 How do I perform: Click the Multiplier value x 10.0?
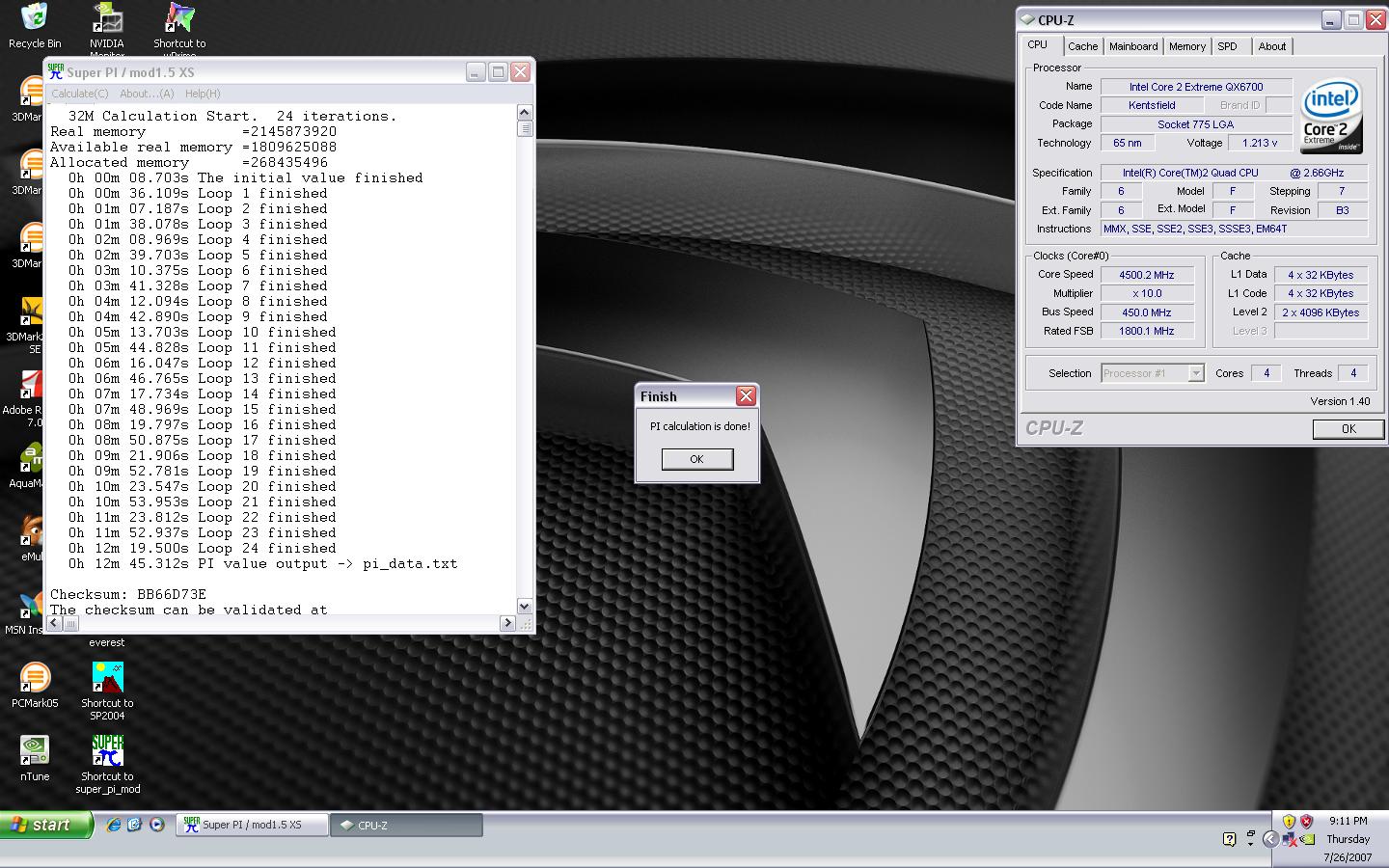(x=1147, y=293)
